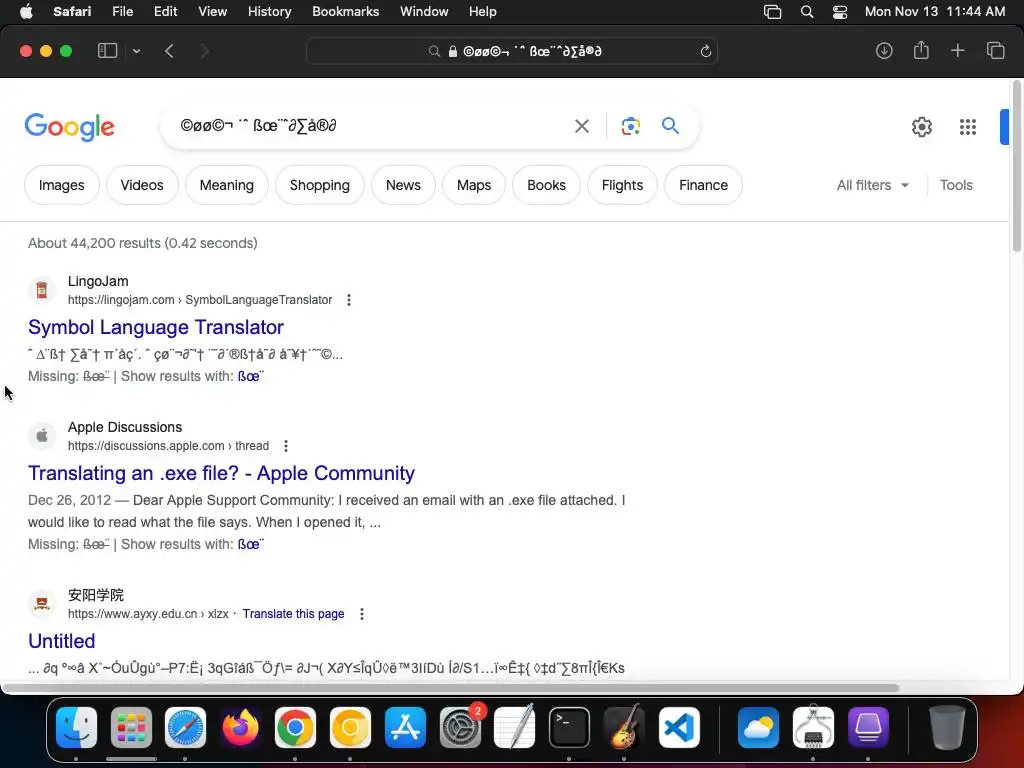Open more options for Apple Discussions result
The height and width of the screenshot is (768, 1024).
(x=285, y=446)
